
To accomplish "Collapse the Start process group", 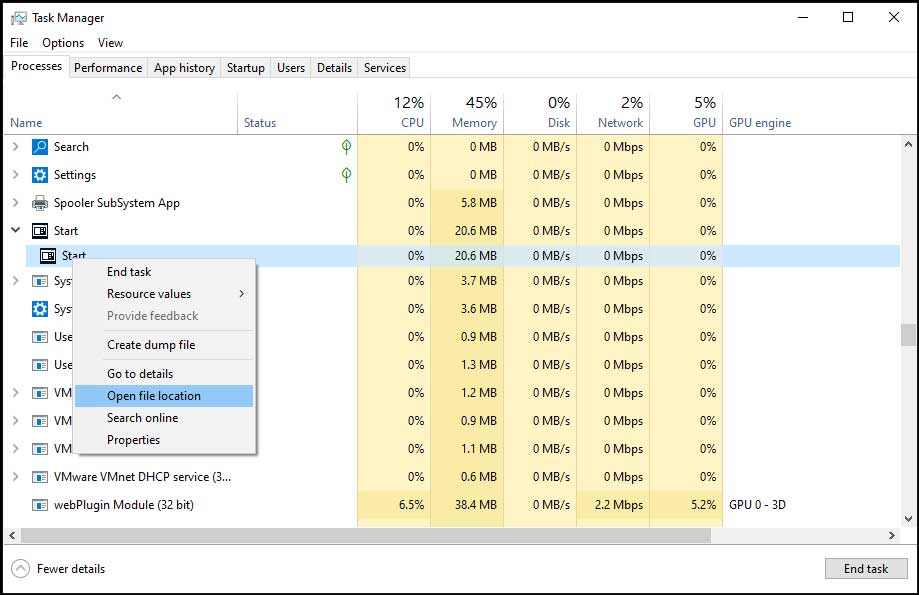I will pyautogui.click(x=15, y=230).
